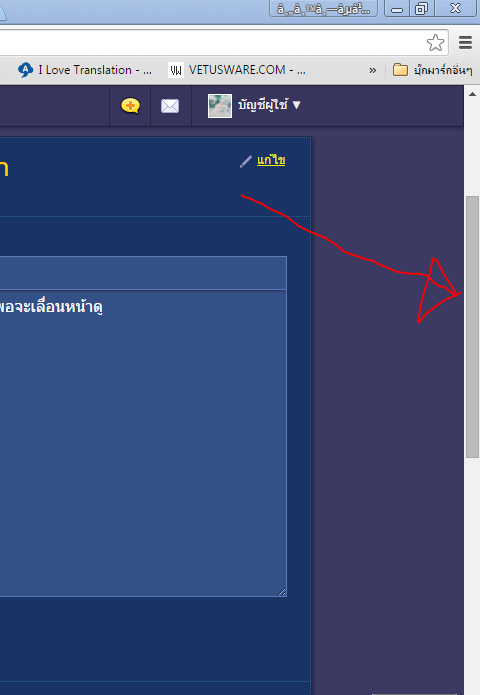Open the I Love Translation bookmark
The height and width of the screenshot is (695, 480).
point(85,70)
